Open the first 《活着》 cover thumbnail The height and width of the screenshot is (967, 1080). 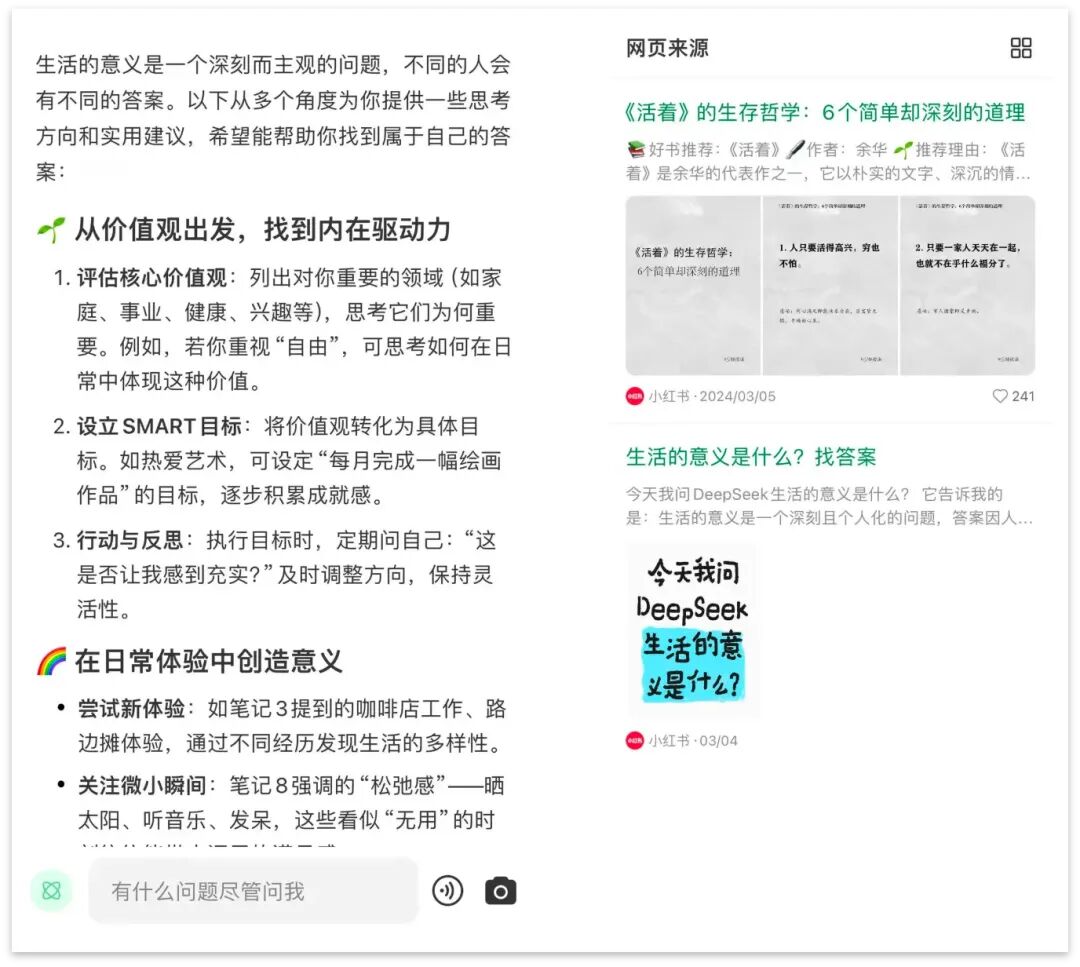click(693, 285)
